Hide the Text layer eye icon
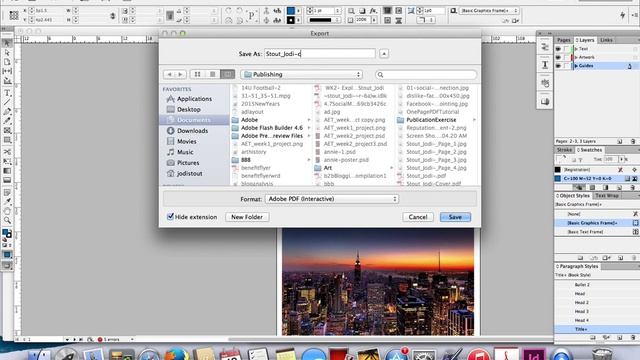Image resolution: width=640 pixels, height=360 pixels. coord(558,49)
